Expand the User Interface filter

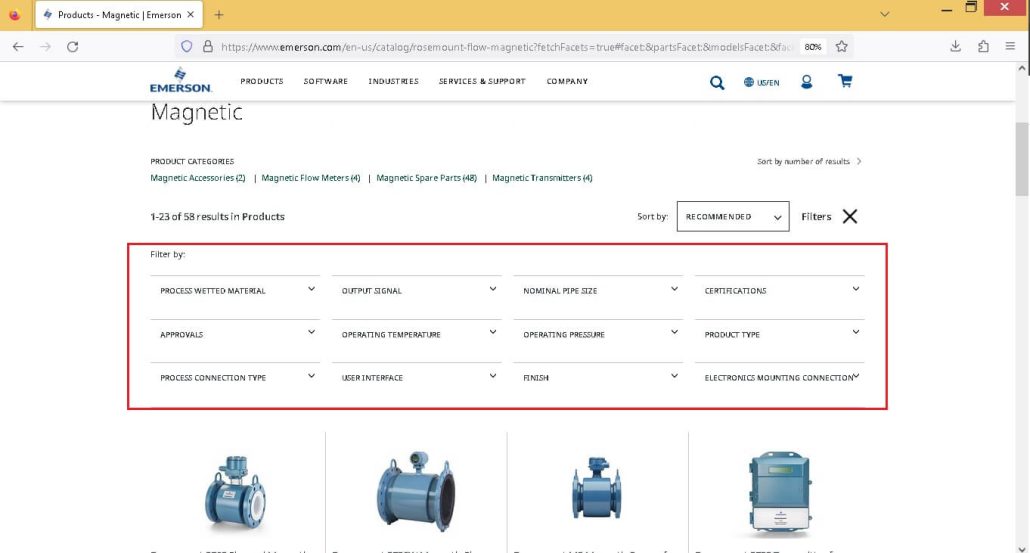point(416,378)
